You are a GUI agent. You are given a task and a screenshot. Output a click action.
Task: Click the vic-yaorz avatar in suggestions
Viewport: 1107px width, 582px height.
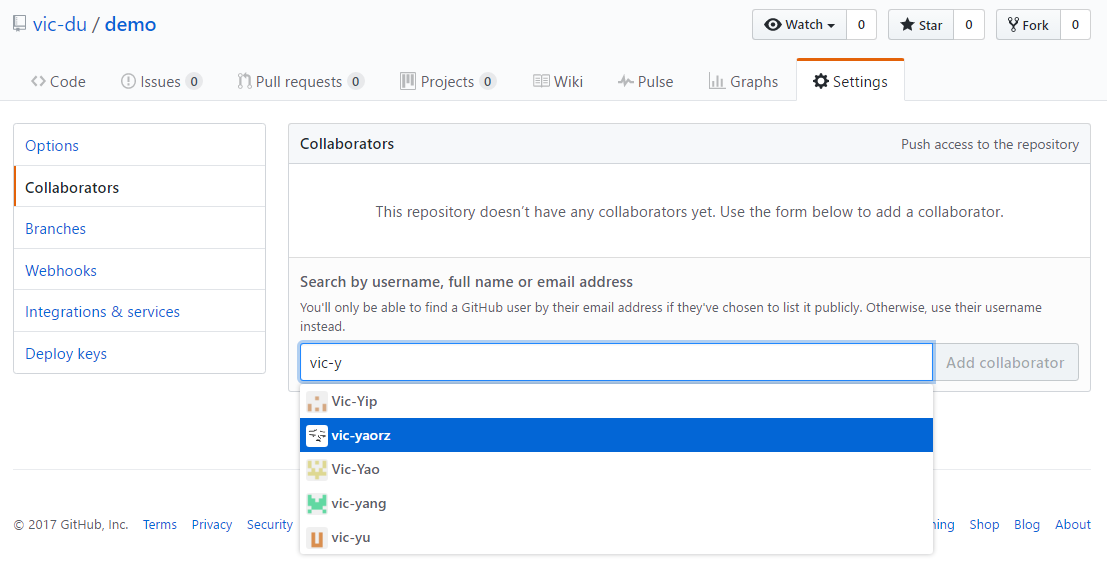coord(317,436)
